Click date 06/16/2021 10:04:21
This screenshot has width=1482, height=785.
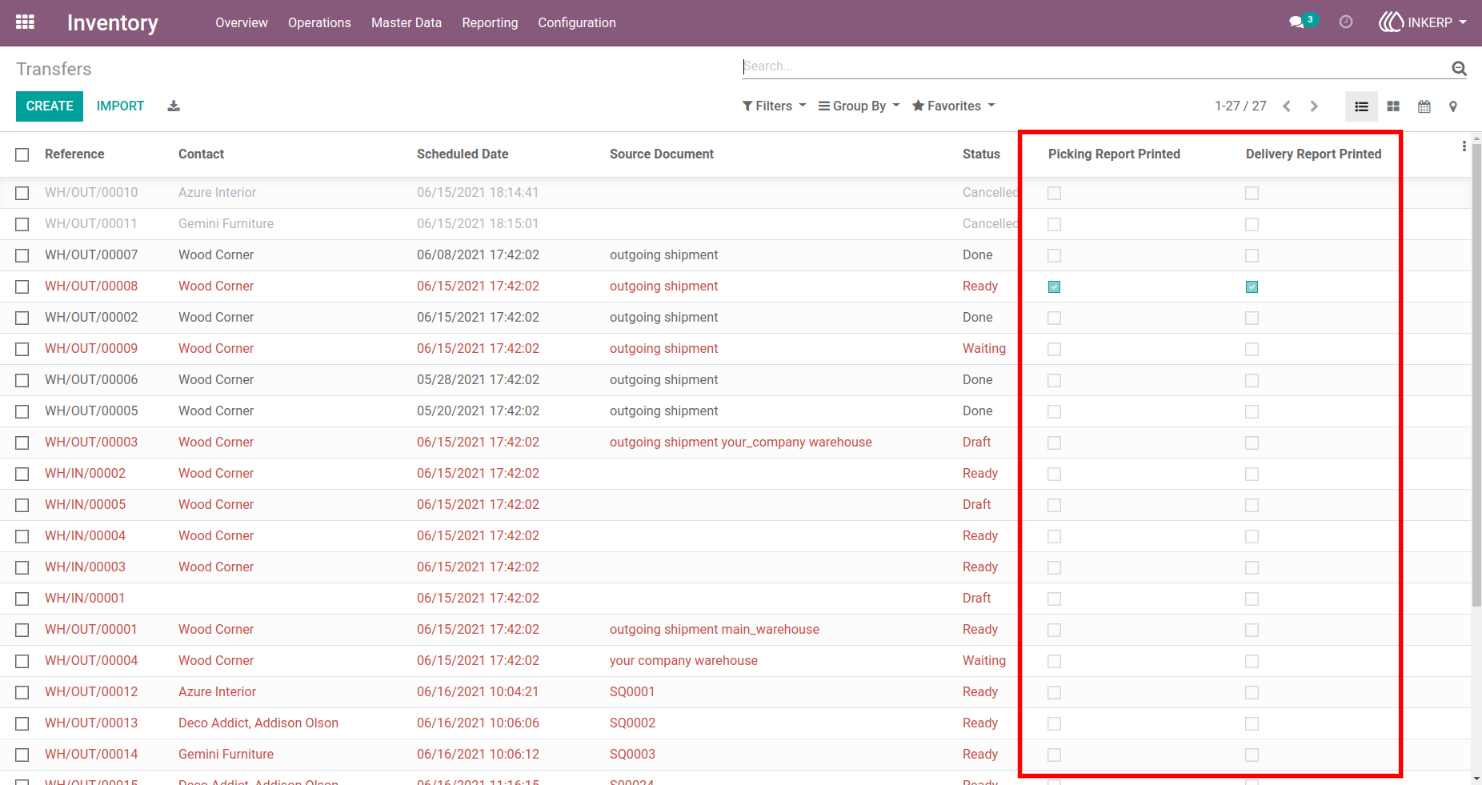coord(478,692)
